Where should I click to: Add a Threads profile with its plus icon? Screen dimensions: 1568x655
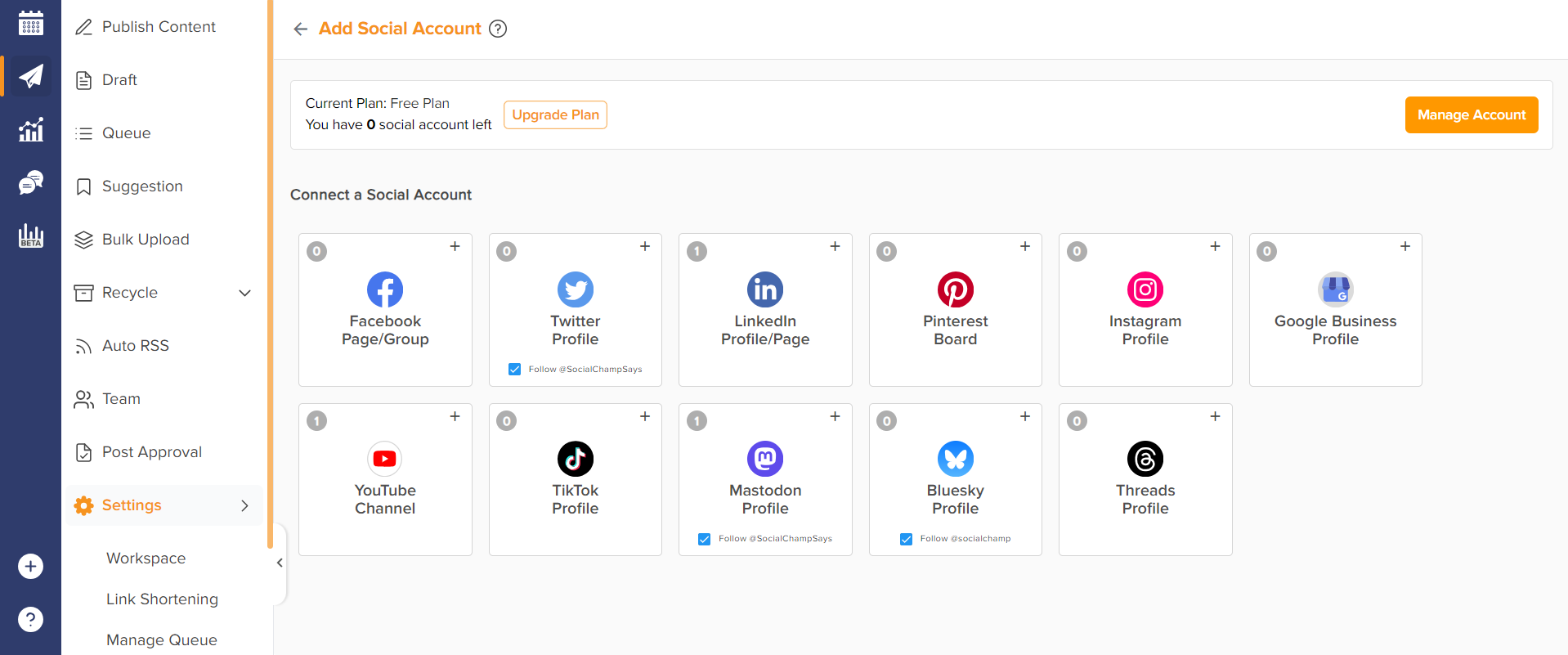(x=1216, y=416)
